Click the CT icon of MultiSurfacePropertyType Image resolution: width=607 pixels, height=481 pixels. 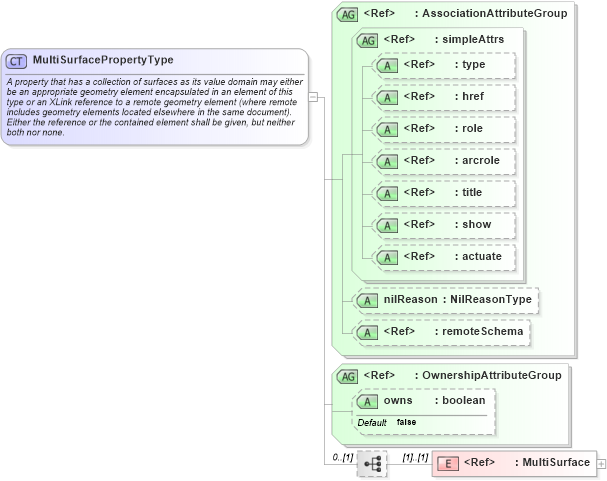(x=16, y=61)
